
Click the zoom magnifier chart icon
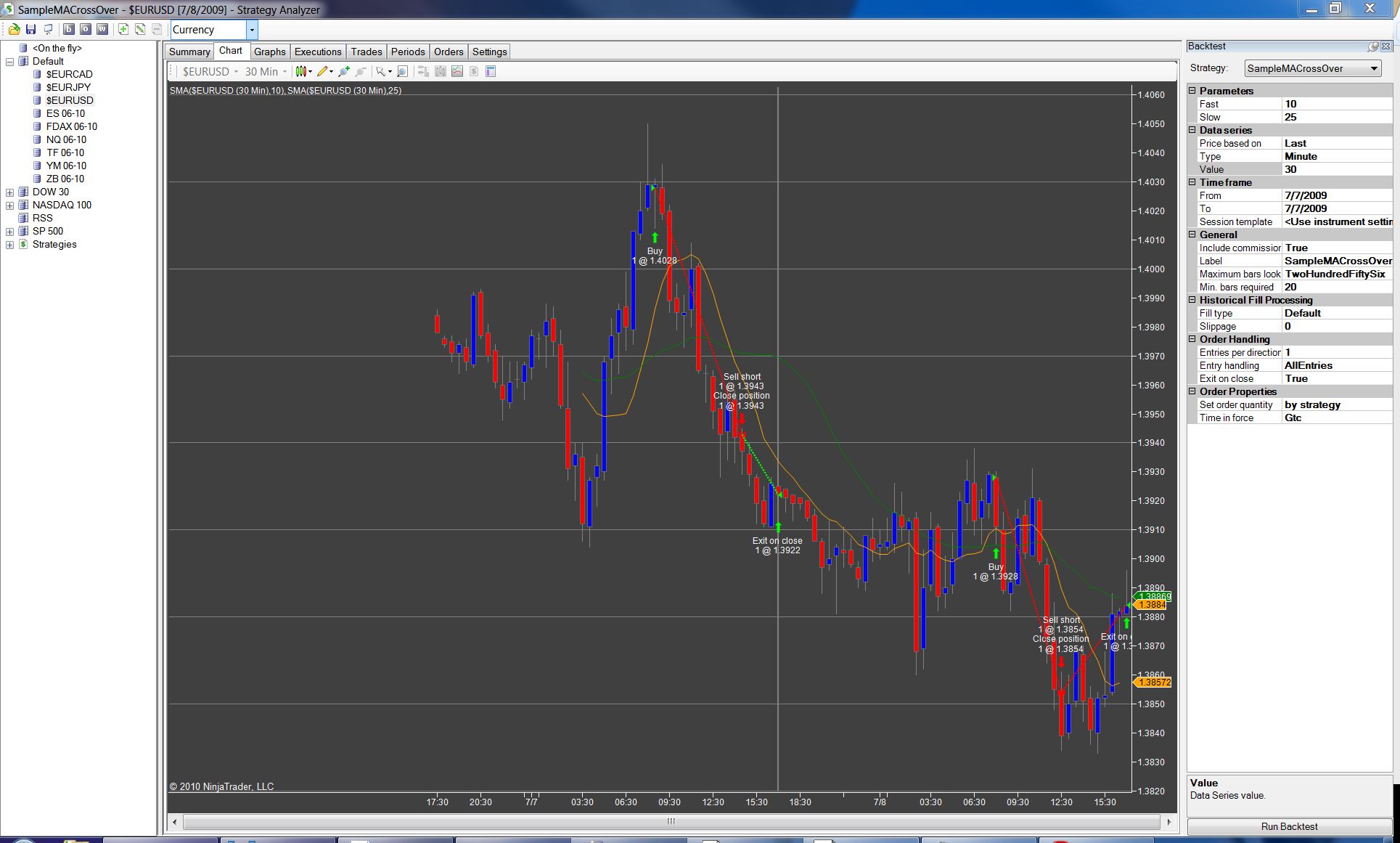(403, 71)
